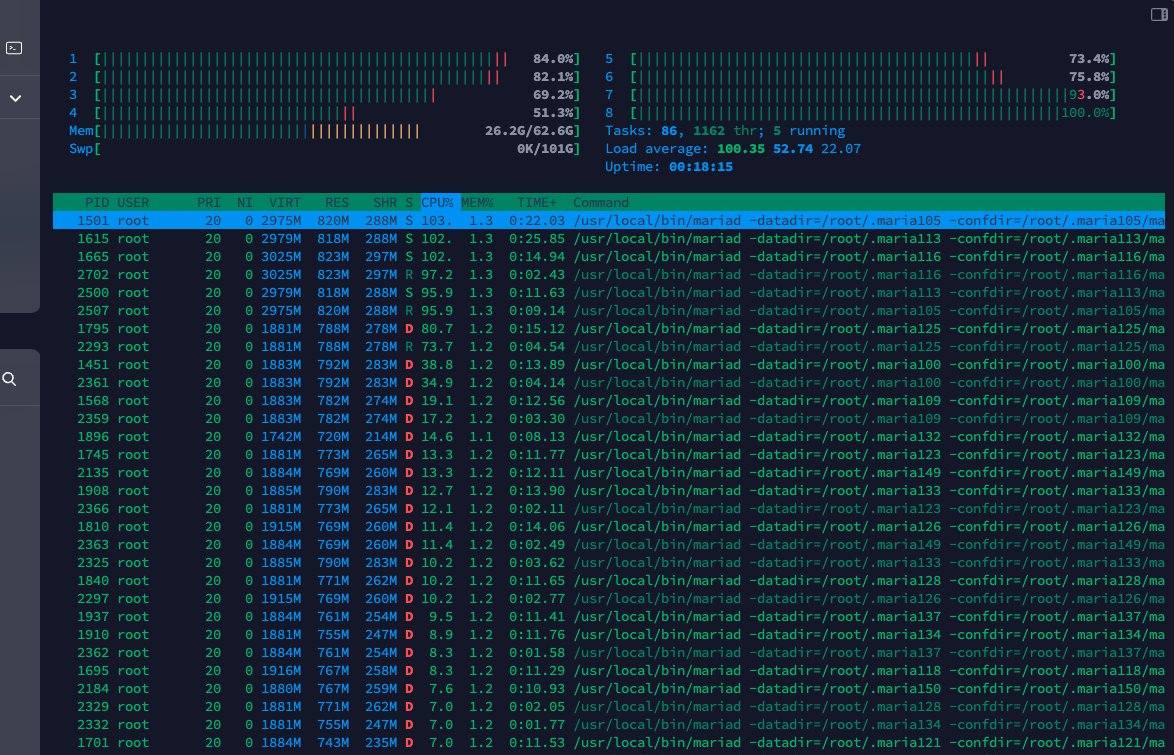The height and width of the screenshot is (755, 1174).
Task: Sort by the RES column header
Action: coord(337,202)
